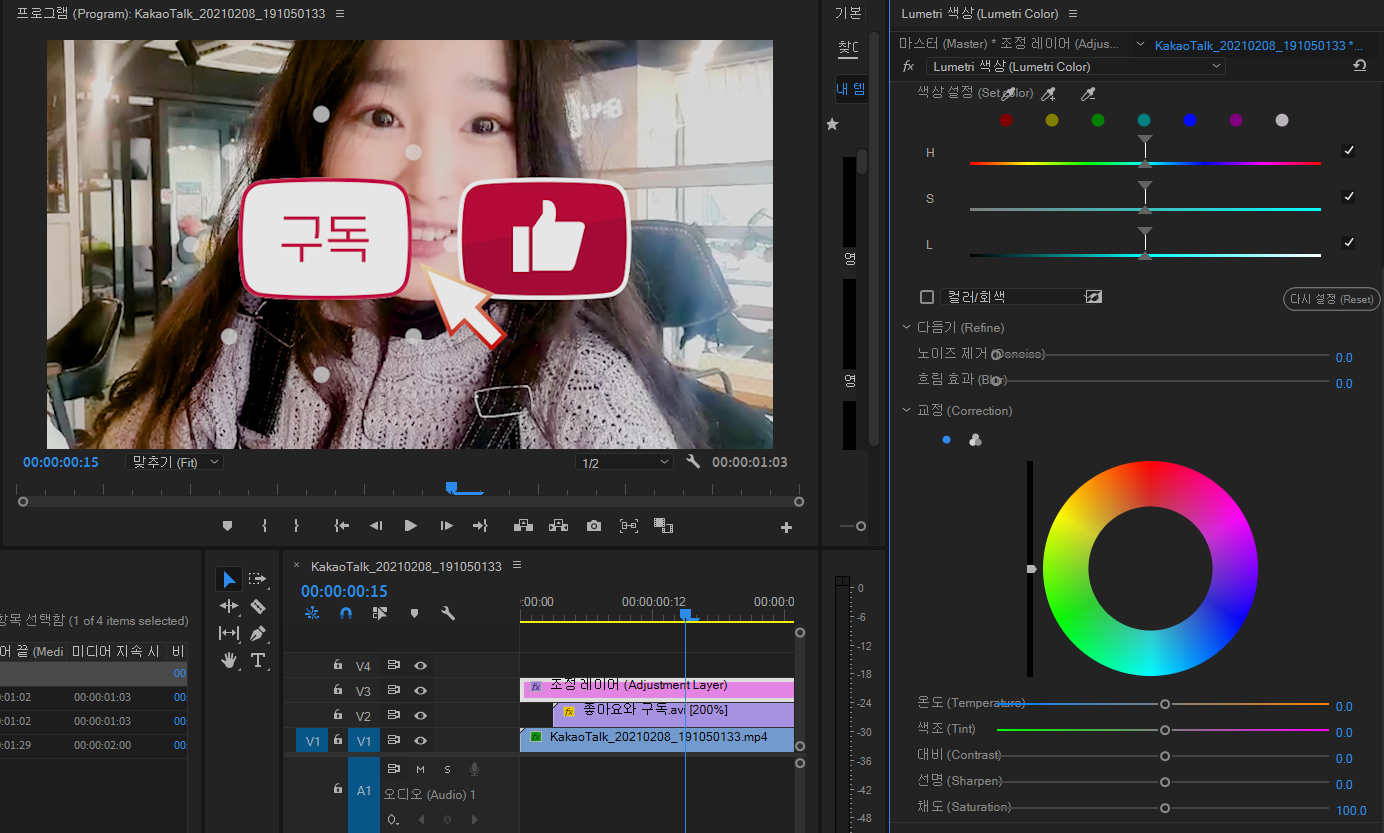The height and width of the screenshot is (833, 1384).
Task: Toggle insert sequences as nests
Action: click(312, 613)
